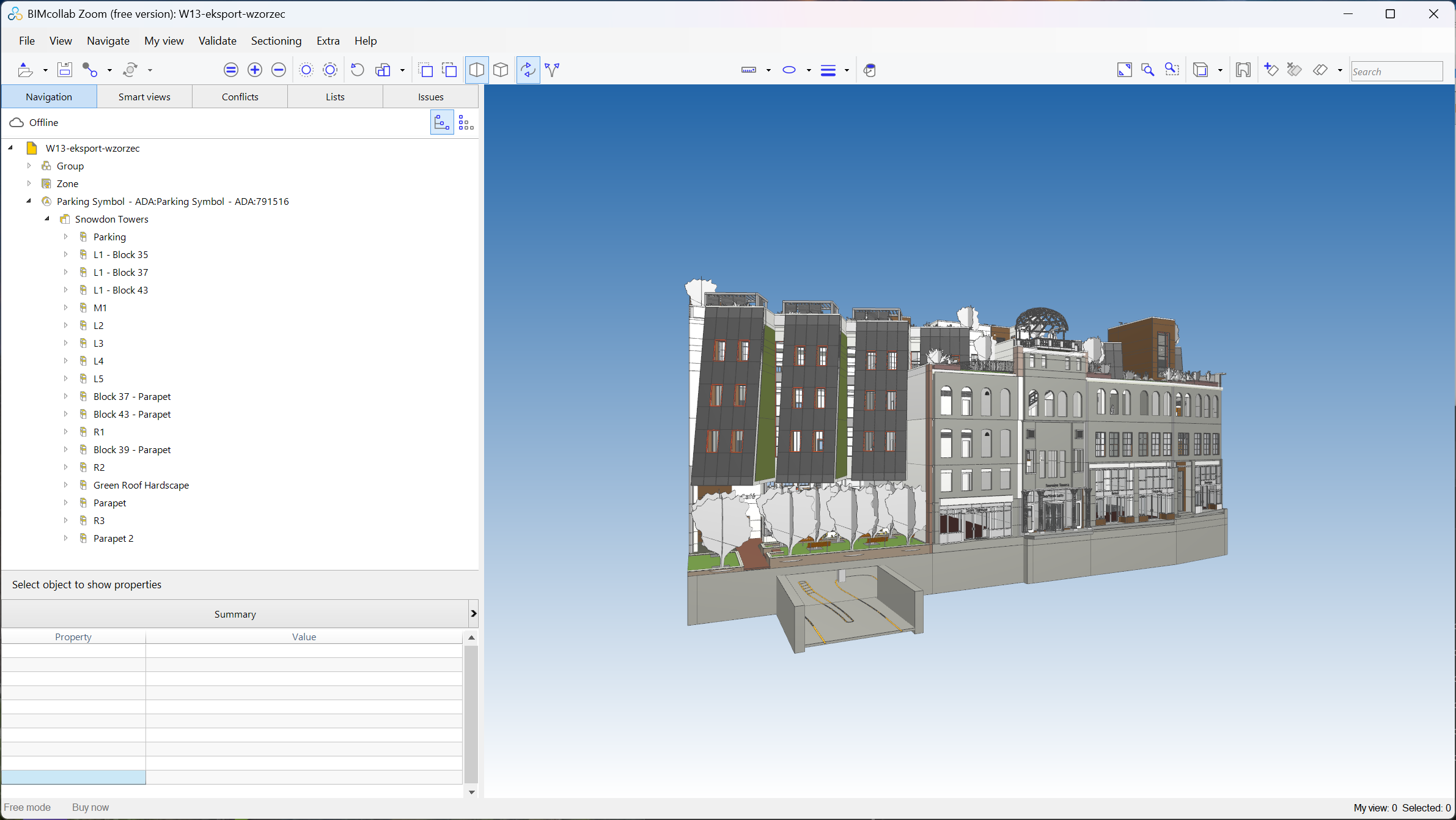This screenshot has height=820, width=1456.
Task: Select the Green Roof Hardscape tree item
Action: [141, 485]
